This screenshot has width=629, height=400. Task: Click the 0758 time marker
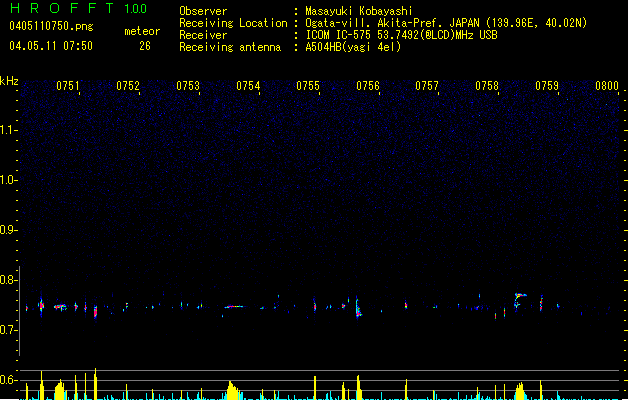[487, 86]
